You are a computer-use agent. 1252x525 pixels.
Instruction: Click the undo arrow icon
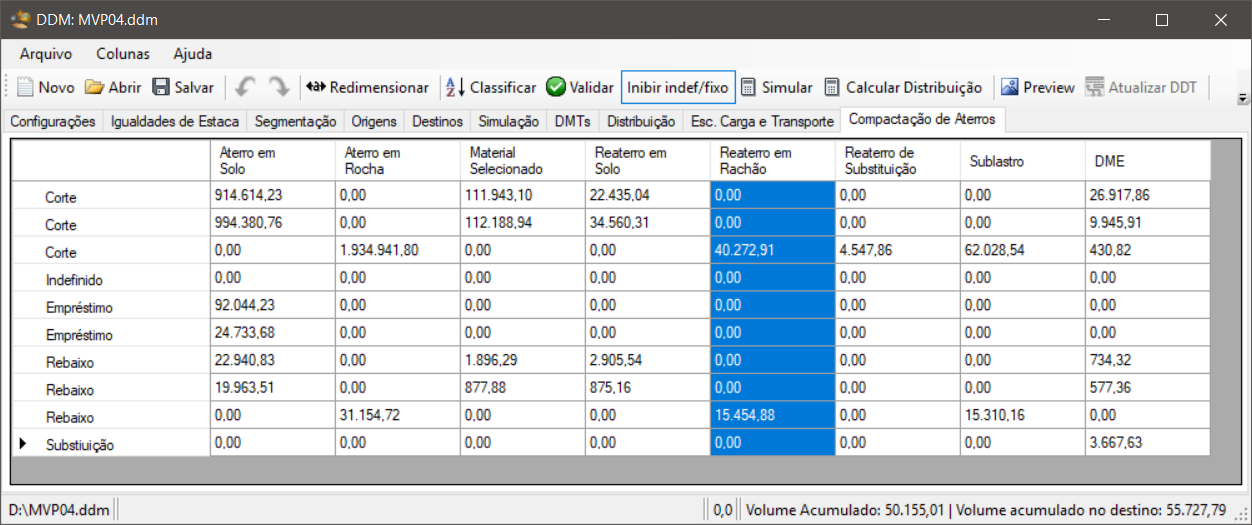point(245,87)
